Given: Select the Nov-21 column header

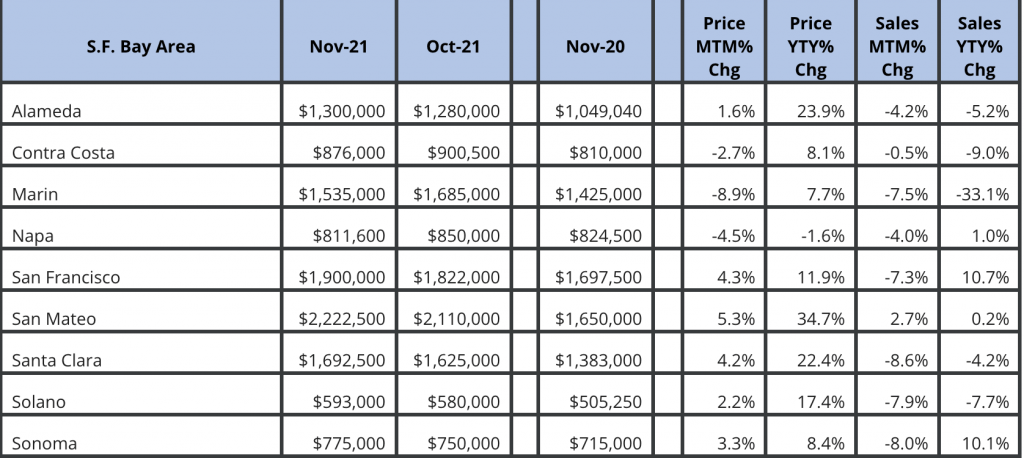Looking at the screenshot, I should (341, 46).
